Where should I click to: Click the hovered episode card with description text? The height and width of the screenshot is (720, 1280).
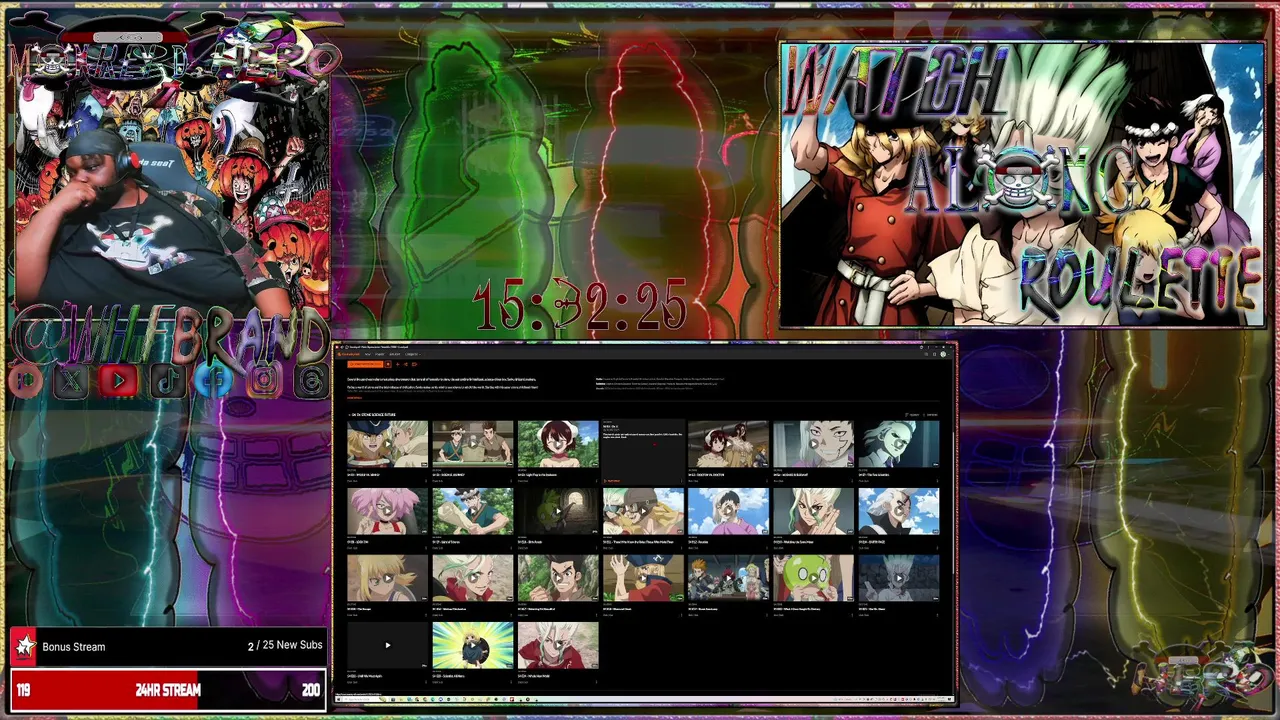coord(643,452)
